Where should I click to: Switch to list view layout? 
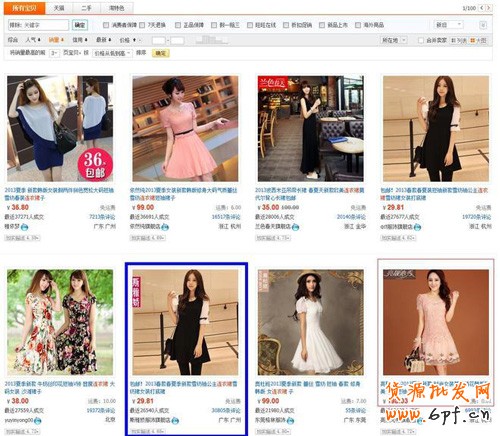(x=459, y=40)
